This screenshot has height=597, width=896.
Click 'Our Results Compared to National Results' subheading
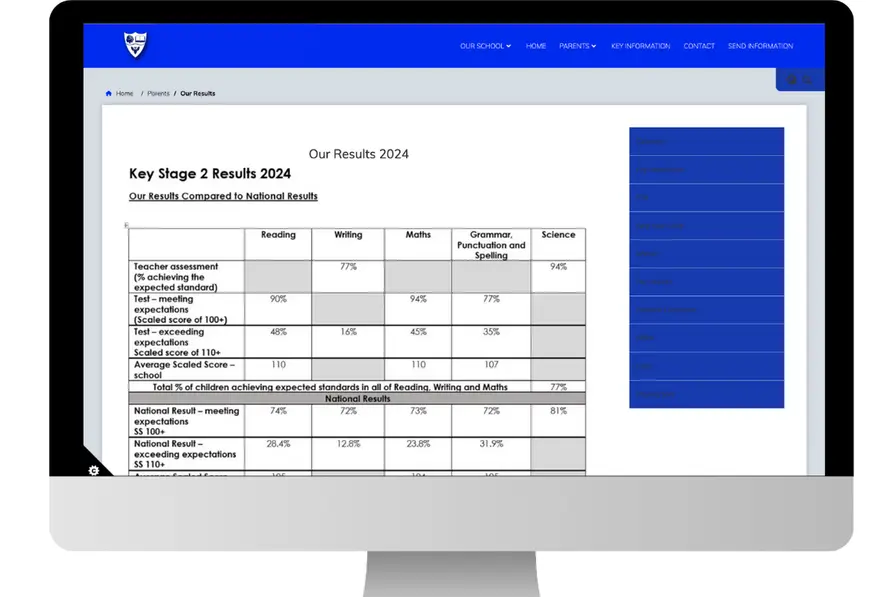[x=223, y=196]
